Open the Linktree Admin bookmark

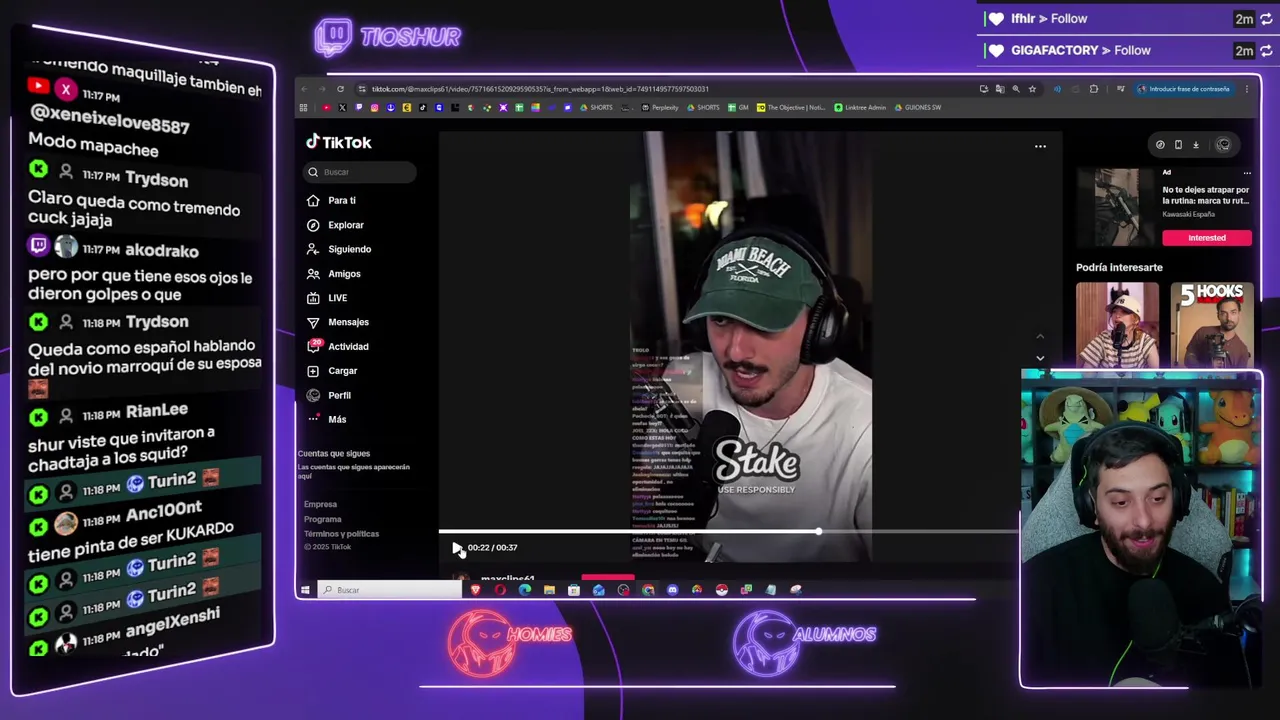[860, 107]
